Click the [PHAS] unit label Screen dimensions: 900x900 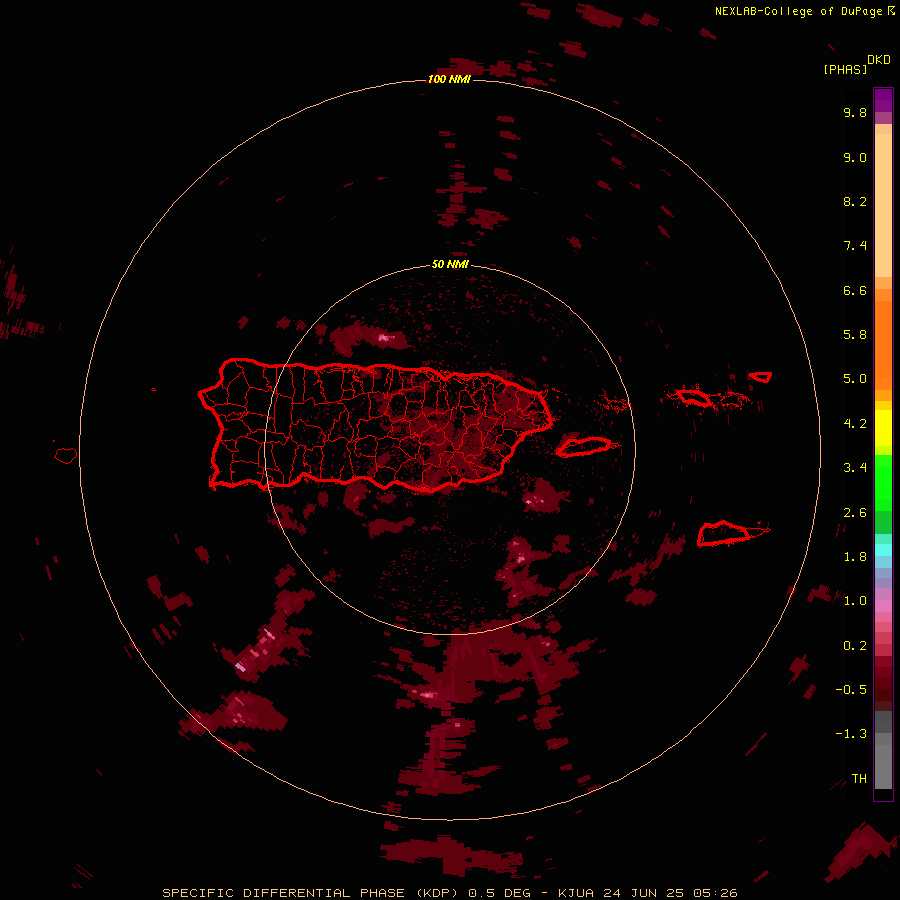point(845,70)
